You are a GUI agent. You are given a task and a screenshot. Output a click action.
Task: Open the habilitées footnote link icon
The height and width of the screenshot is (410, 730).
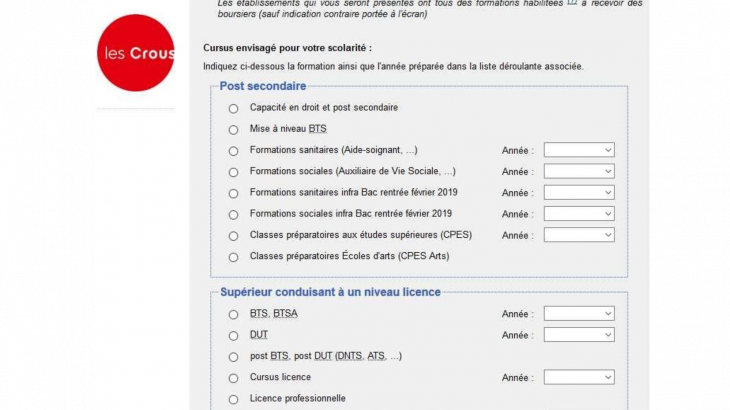(572, 3)
